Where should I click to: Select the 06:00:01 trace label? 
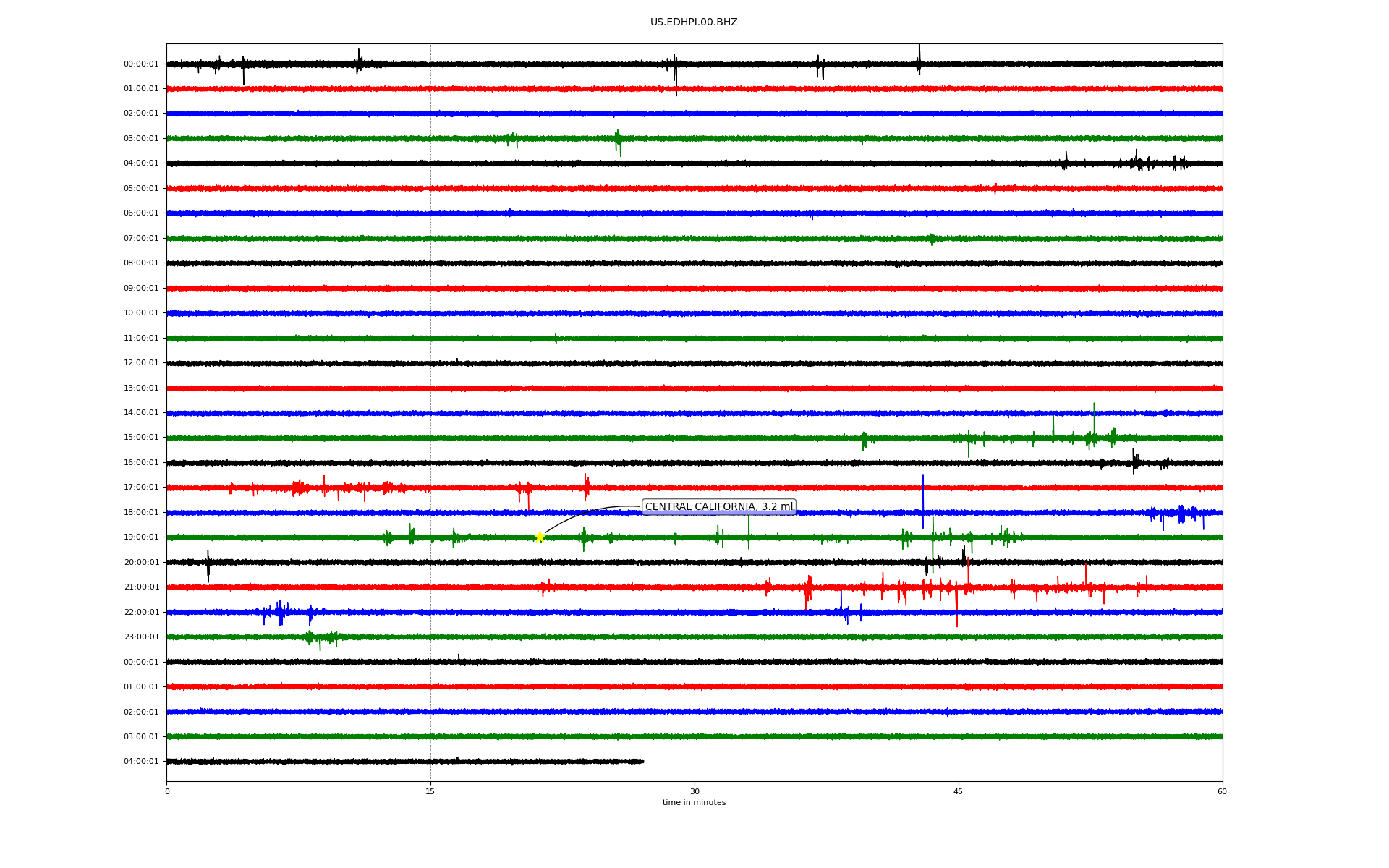tap(141, 213)
